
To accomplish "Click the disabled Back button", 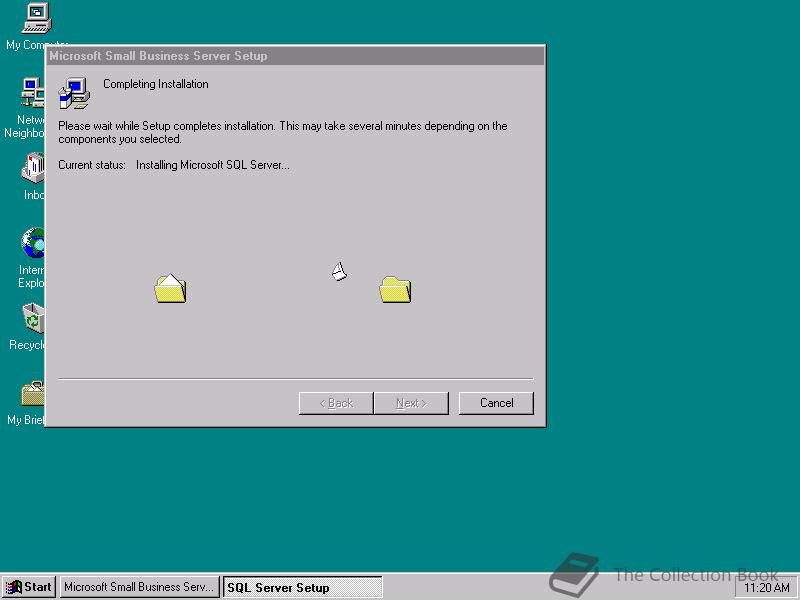I will pos(336,403).
